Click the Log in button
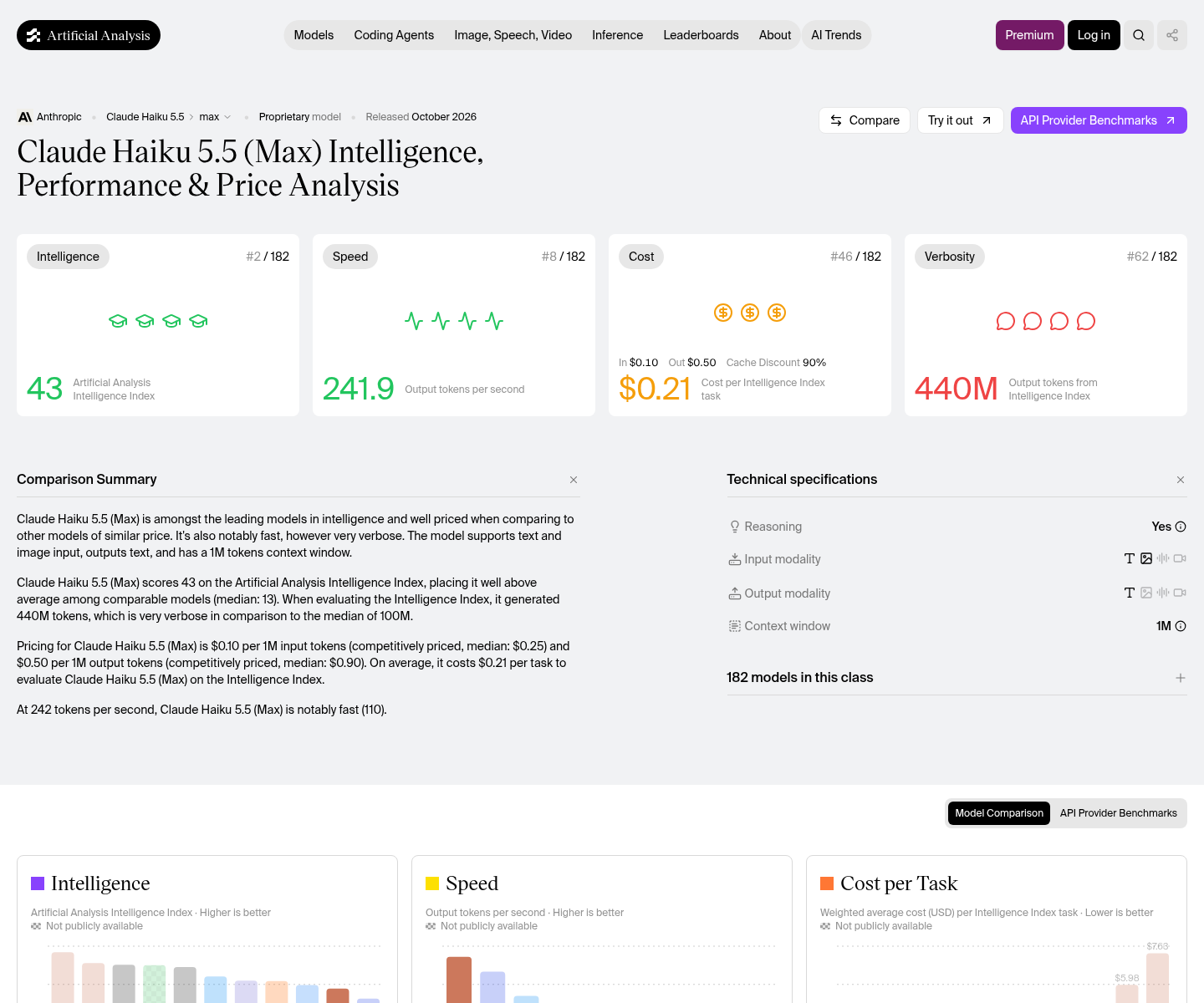The image size is (1204, 1003). tap(1094, 35)
